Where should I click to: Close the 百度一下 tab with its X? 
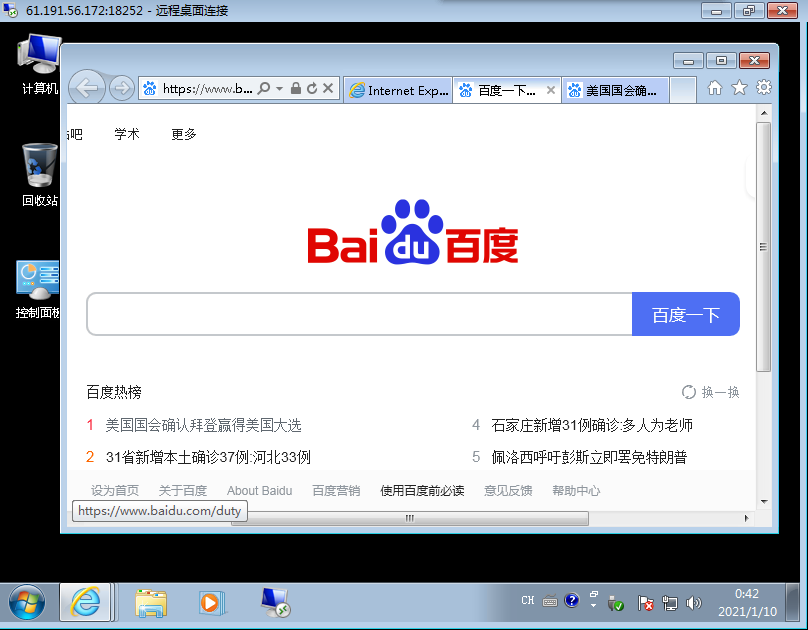tap(550, 90)
